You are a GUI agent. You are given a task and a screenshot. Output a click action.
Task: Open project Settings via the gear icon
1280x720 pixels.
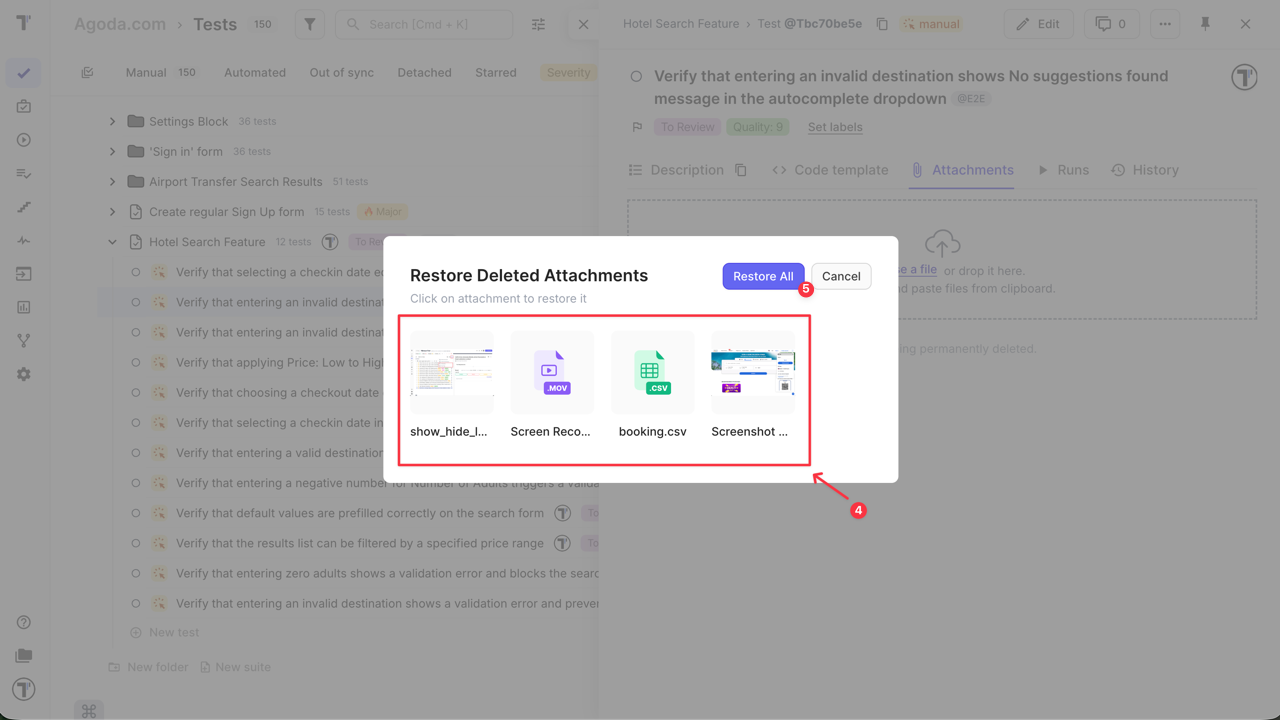click(24, 373)
